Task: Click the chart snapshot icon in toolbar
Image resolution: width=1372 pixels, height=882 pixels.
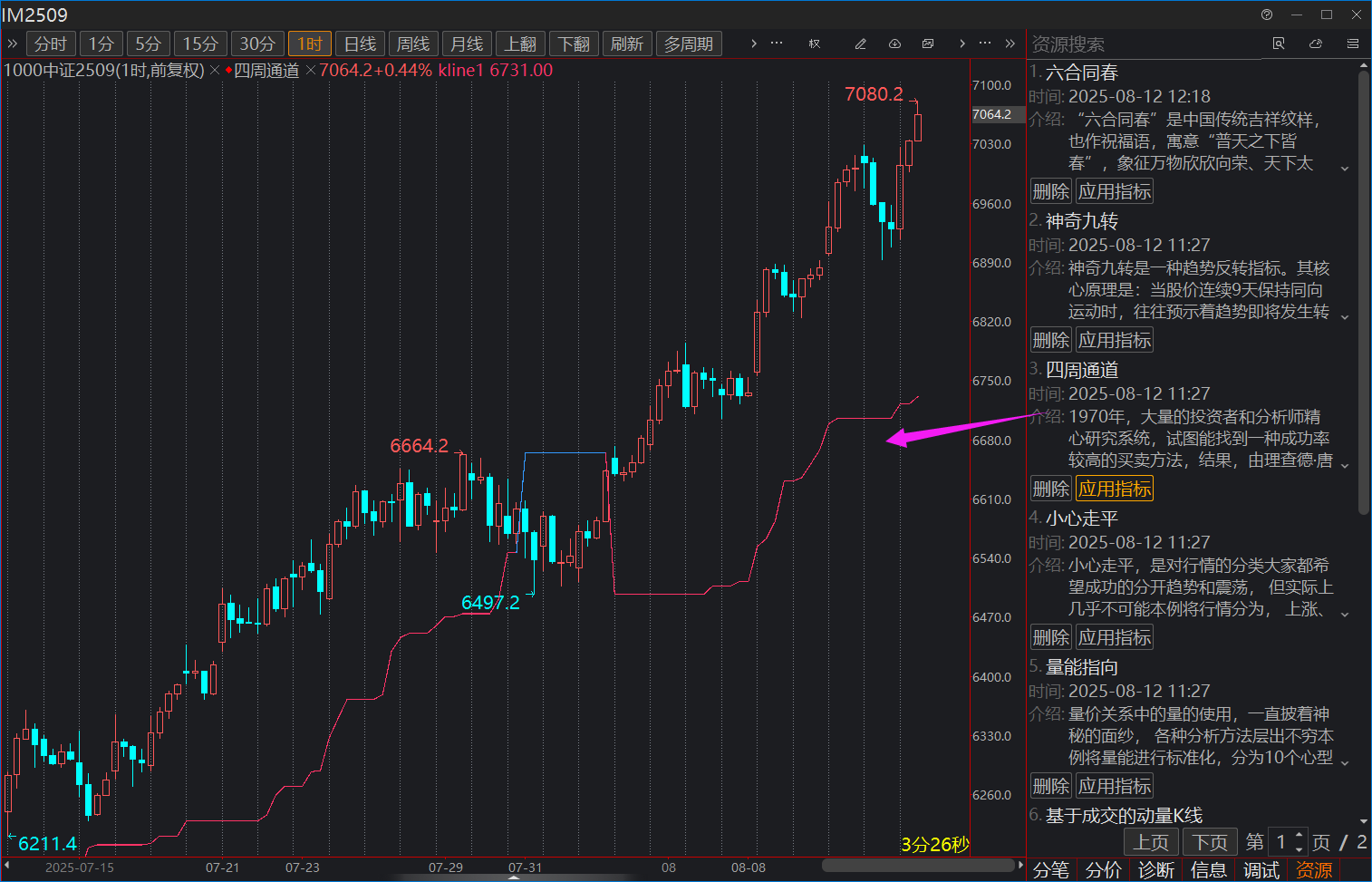Action: [x=928, y=44]
